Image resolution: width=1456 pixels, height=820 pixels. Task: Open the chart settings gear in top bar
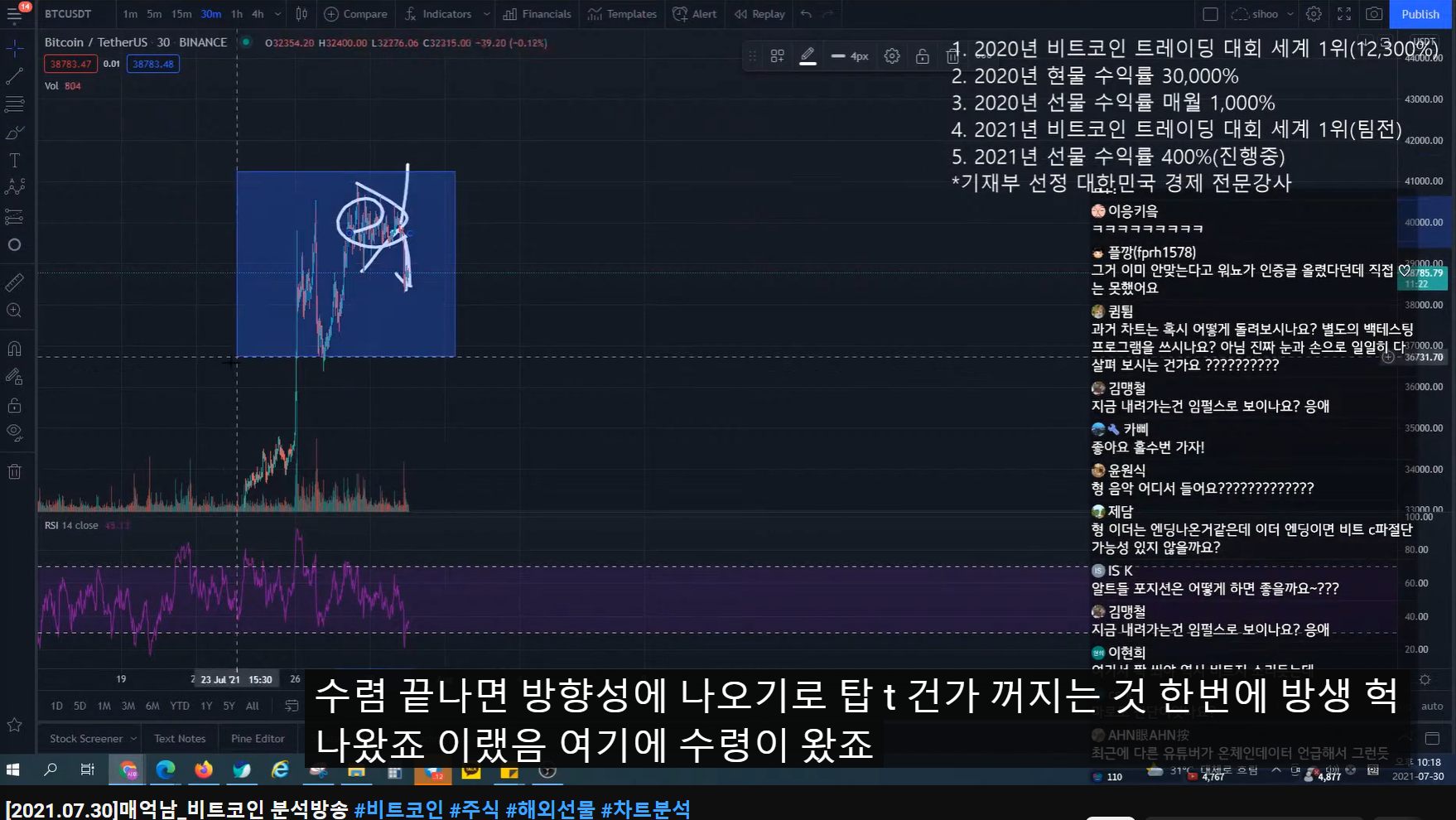(x=1314, y=14)
